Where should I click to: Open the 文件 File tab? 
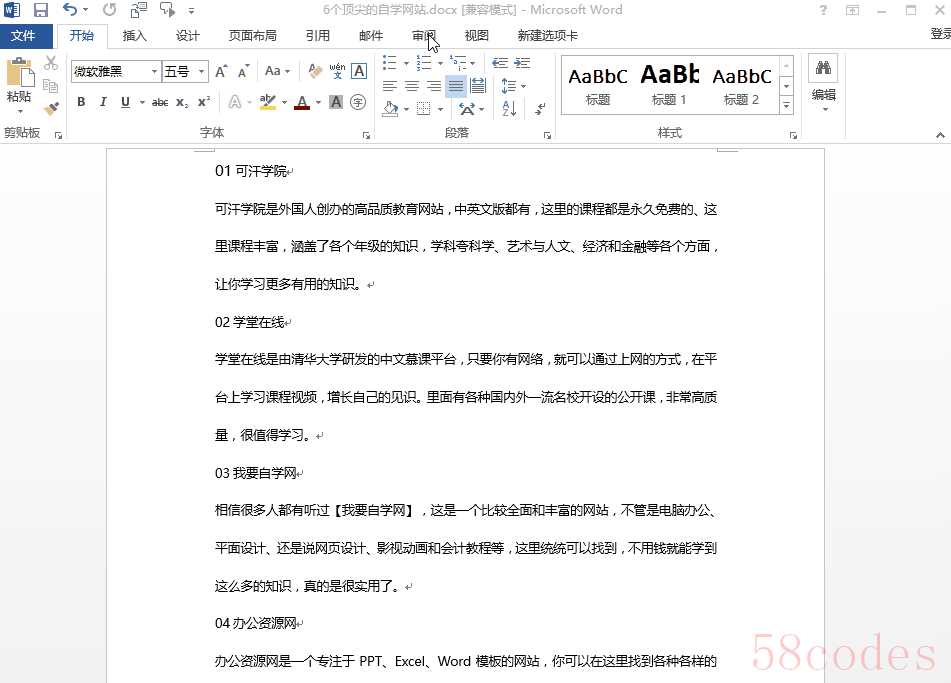pos(23,35)
